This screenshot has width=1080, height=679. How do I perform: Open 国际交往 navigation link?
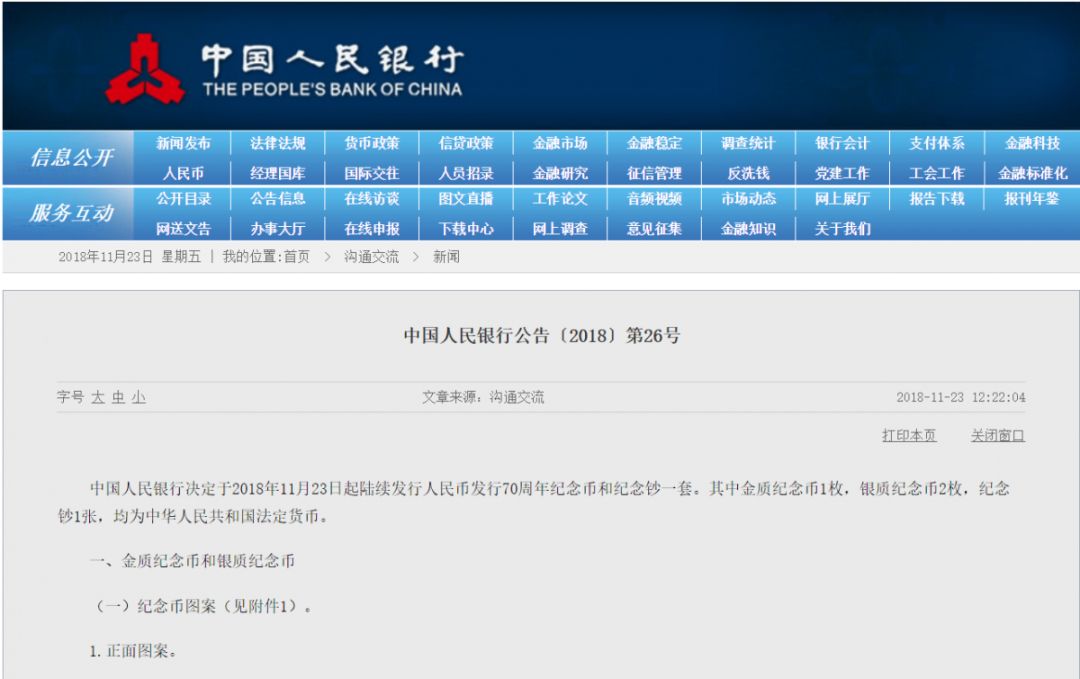tap(372, 173)
